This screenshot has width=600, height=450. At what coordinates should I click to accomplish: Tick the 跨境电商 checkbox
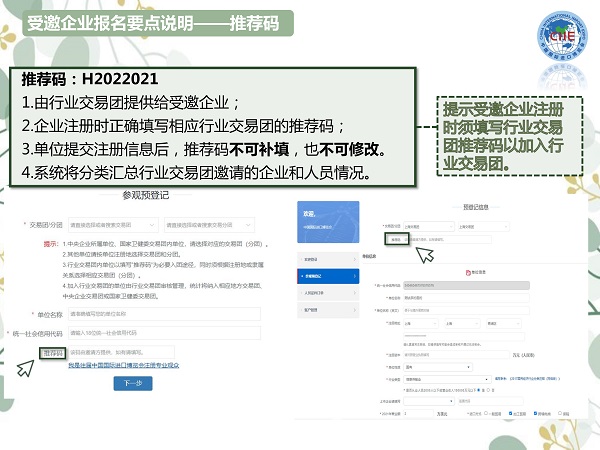[536, 412]
